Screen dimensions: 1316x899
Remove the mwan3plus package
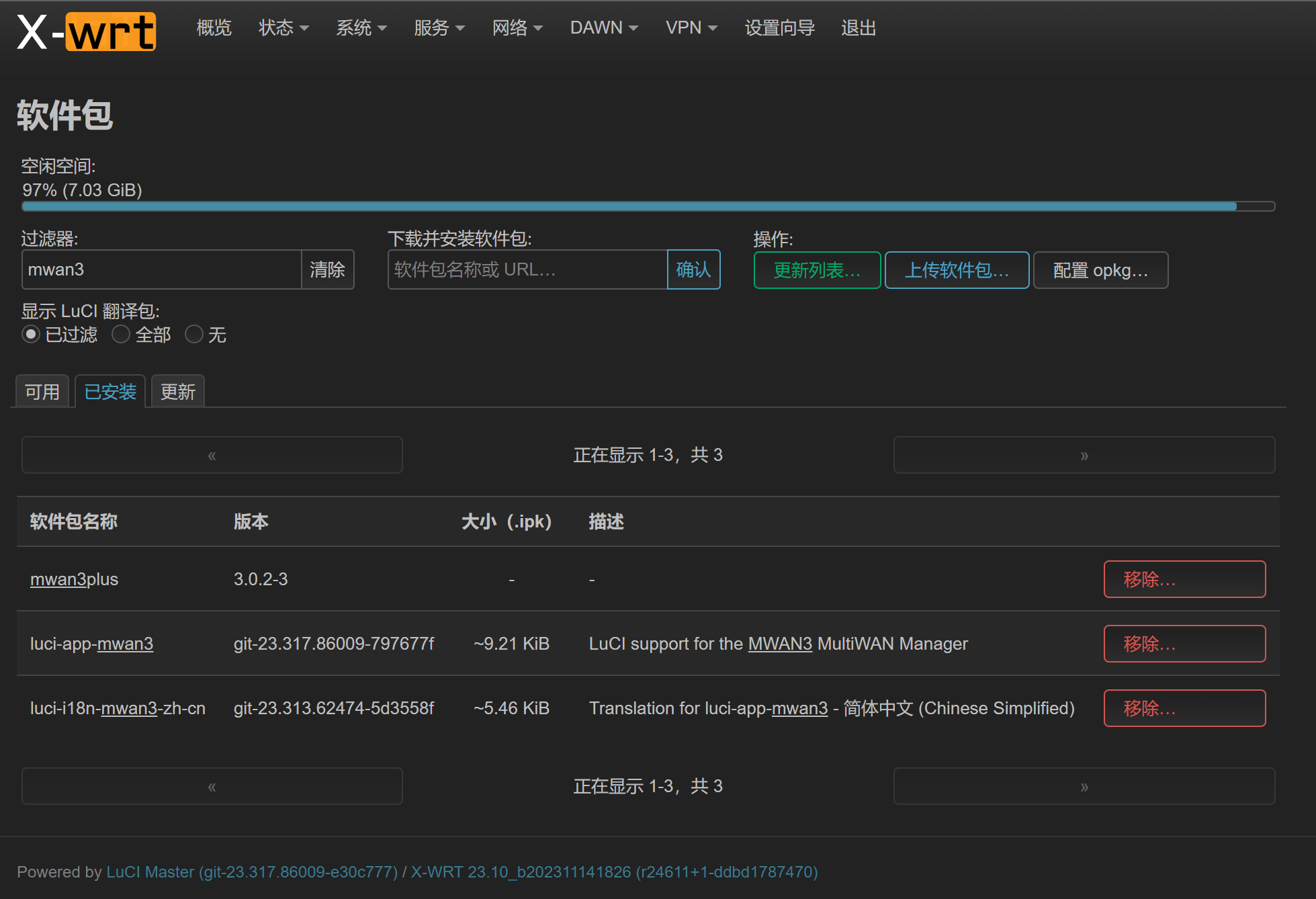[1184, 579]
